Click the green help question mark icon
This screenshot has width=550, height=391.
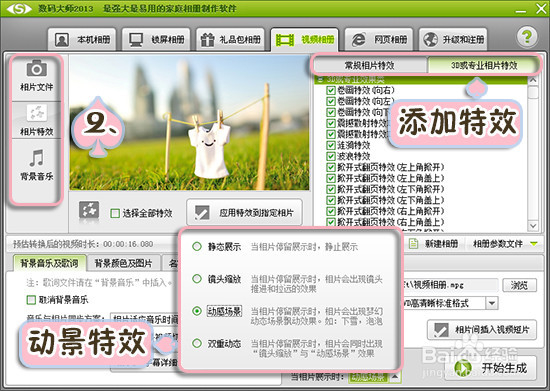coord(526,36)
